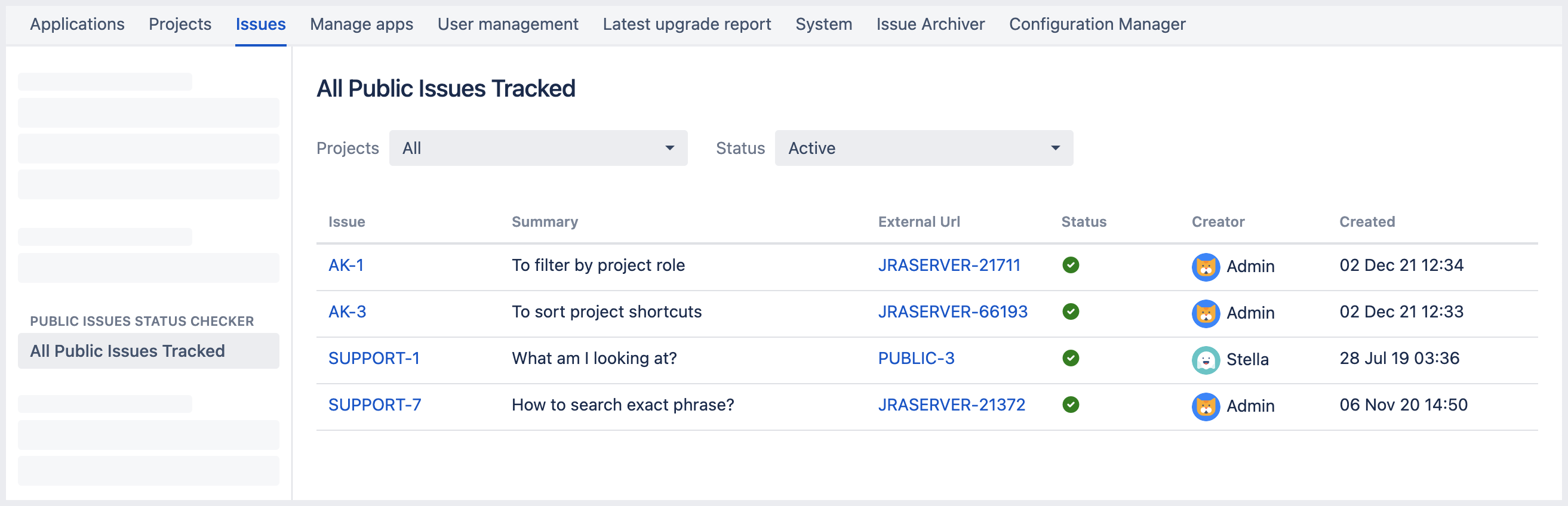
Task: Click the green status icon in SUPPORT-1 row
Action: [1070, 358]
